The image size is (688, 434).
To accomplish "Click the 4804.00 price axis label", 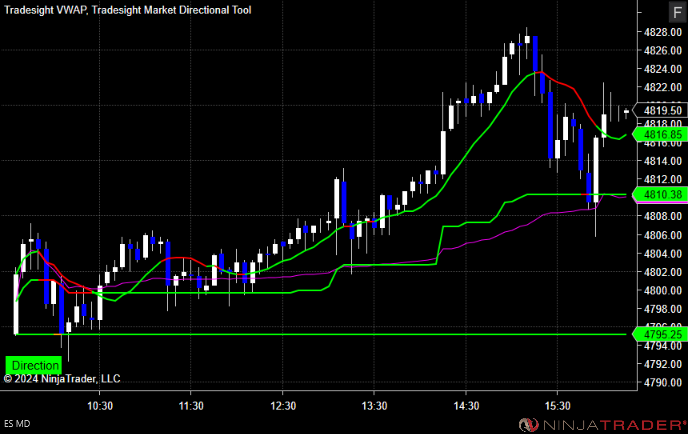I will click(663, 254).
